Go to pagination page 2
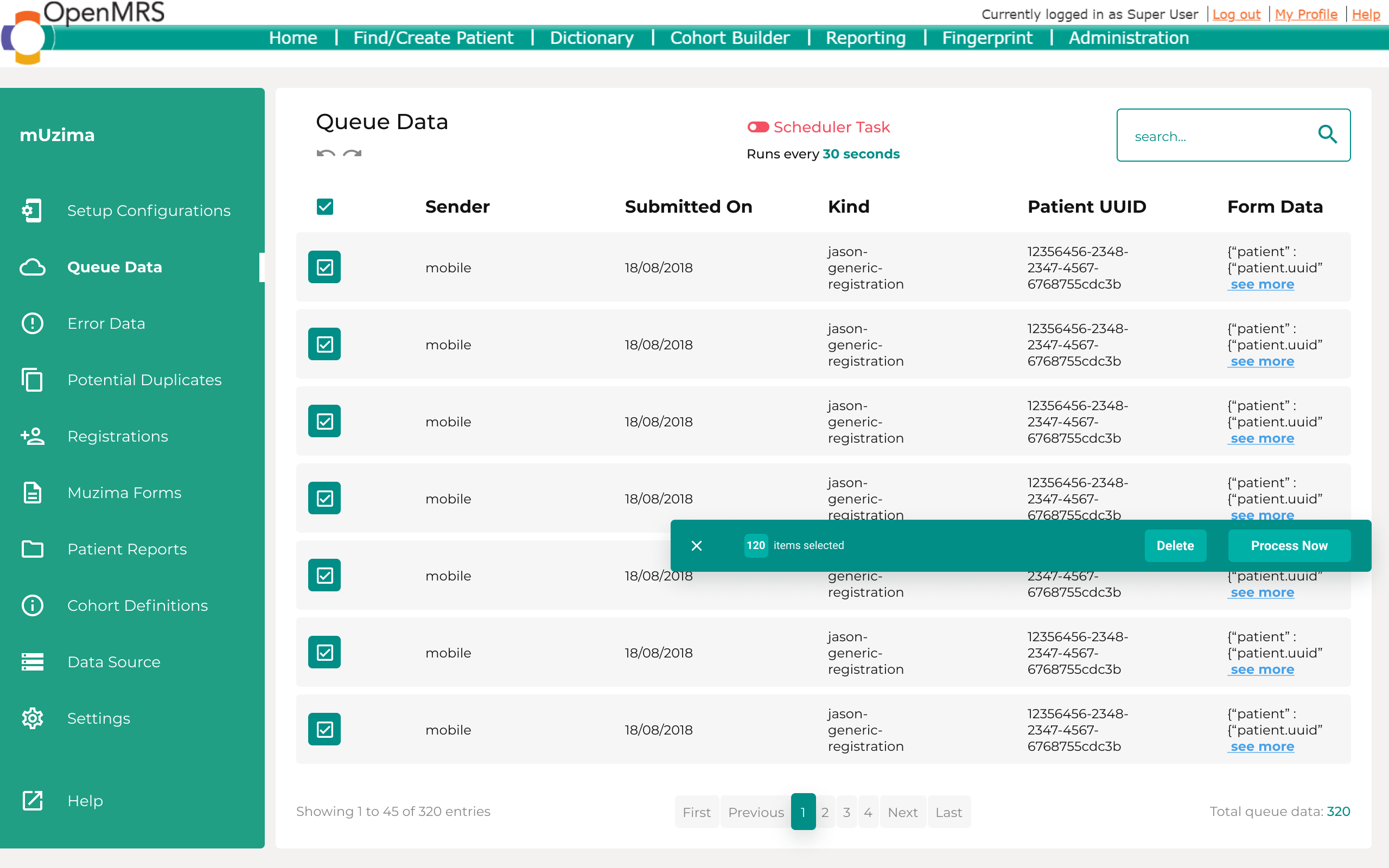1389x868 pixels. [825, 812]
